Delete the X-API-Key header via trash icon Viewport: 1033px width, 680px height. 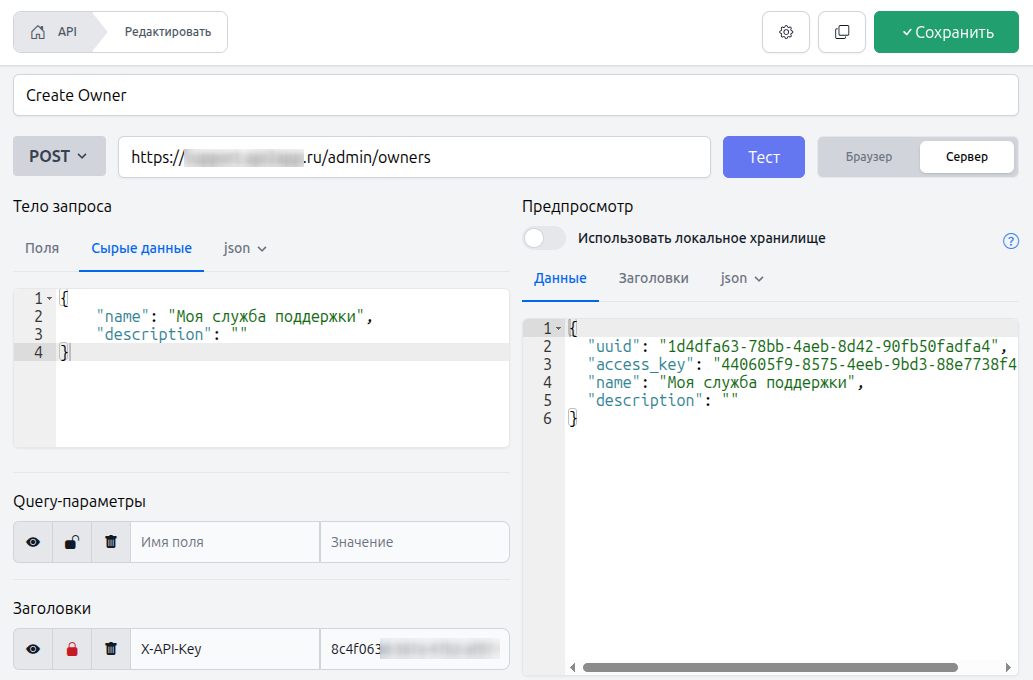pos(111,648)
